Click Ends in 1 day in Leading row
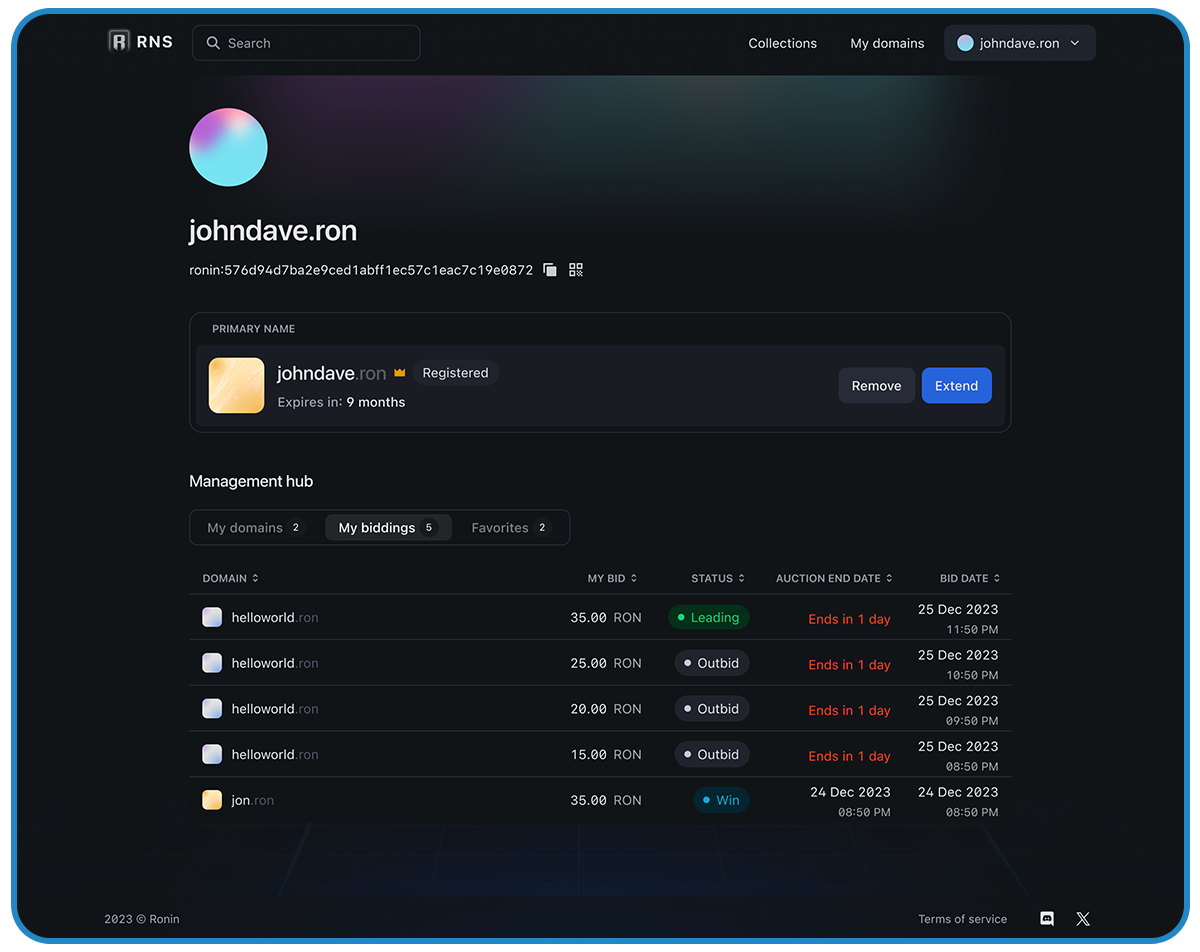This screenshot has height=952, width=1200. (x=849, y=619)
